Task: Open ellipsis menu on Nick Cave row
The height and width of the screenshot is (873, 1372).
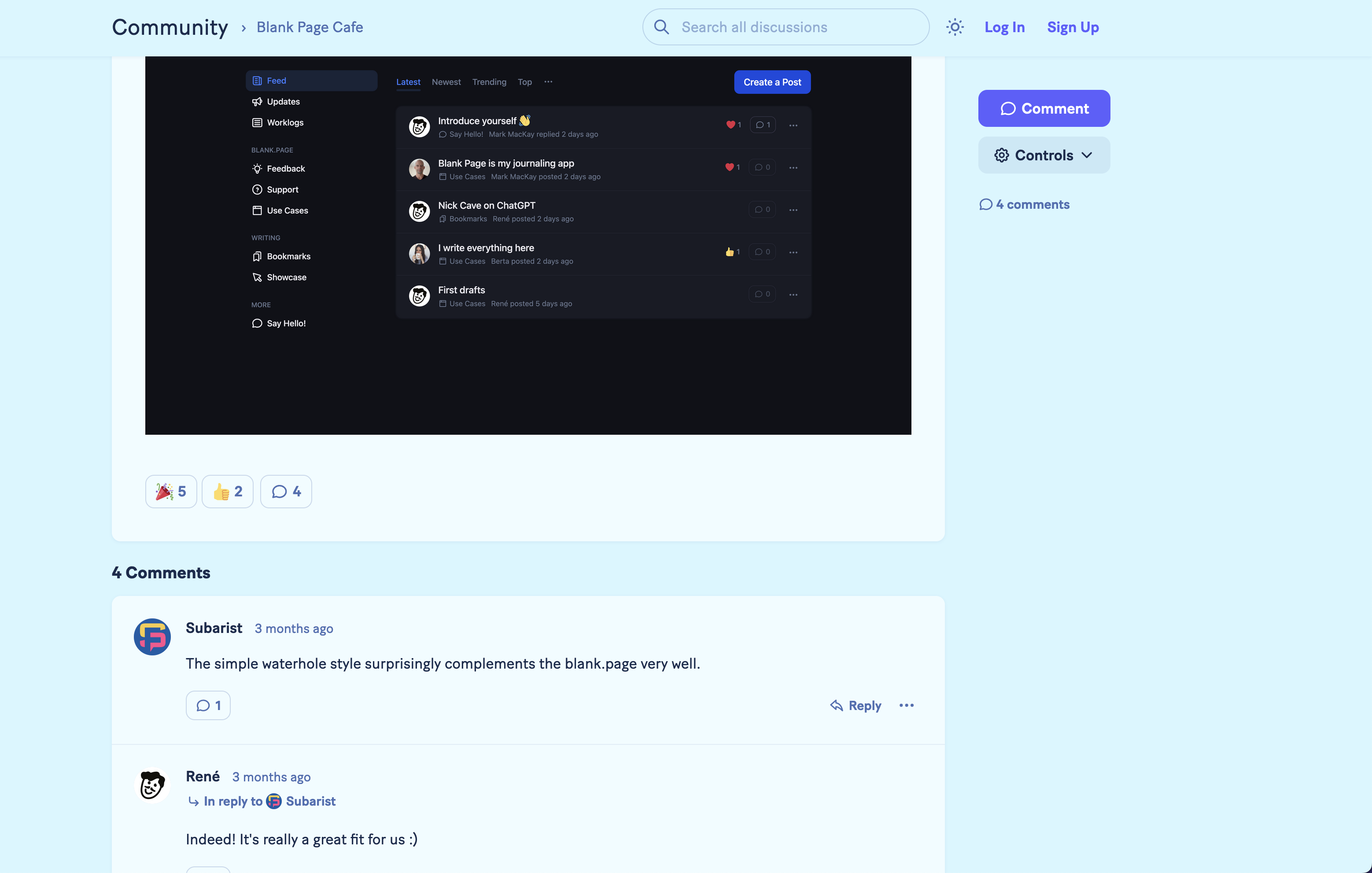Action: click(793, 210)
